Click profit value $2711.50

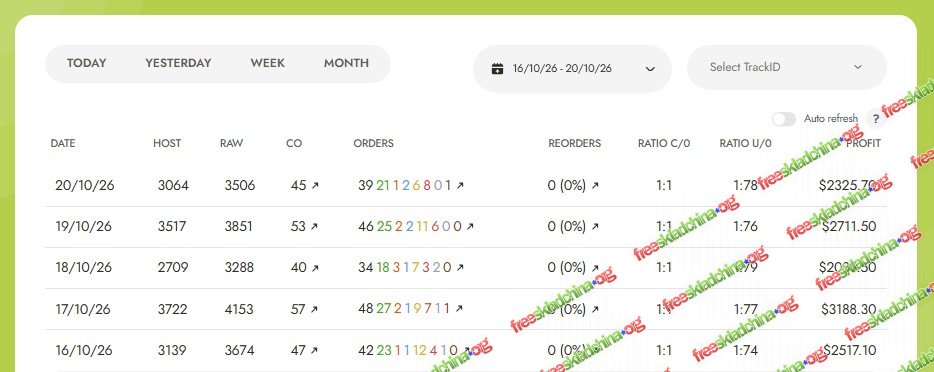[849, 227]
